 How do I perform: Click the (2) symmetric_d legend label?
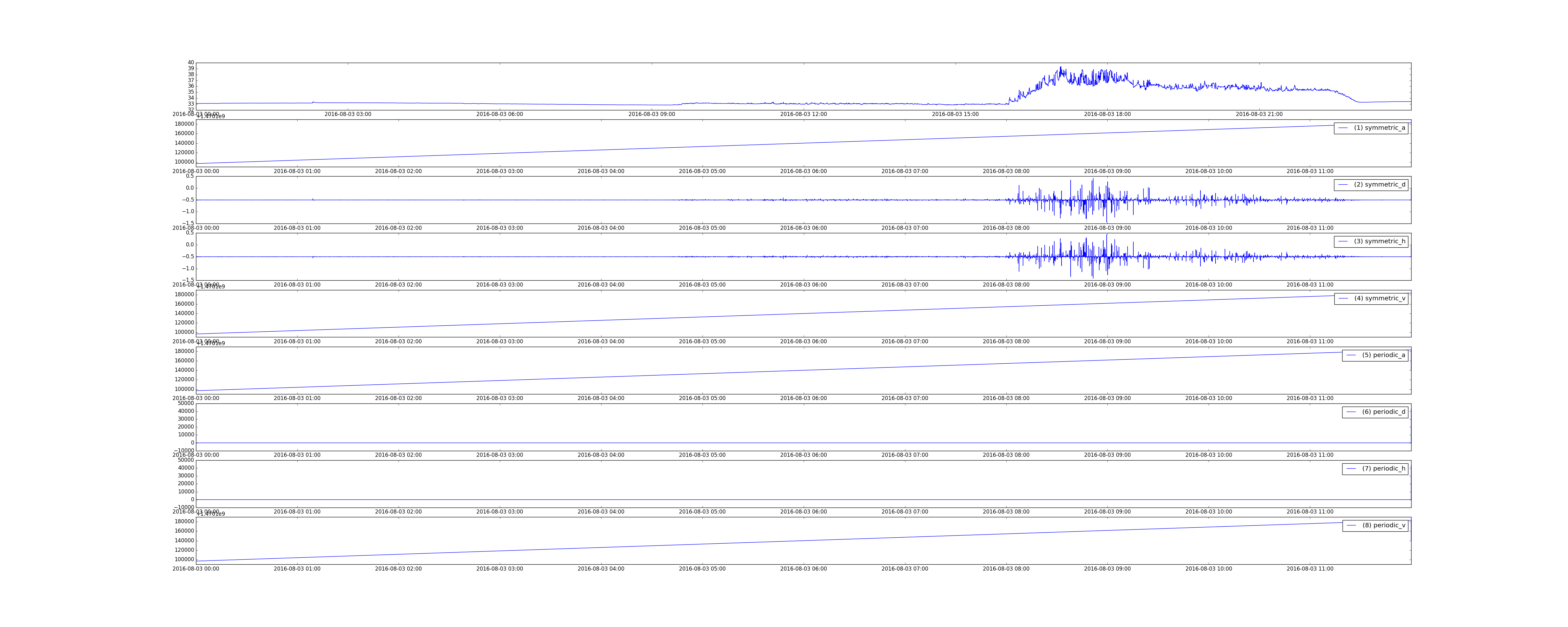[1379, 184]
